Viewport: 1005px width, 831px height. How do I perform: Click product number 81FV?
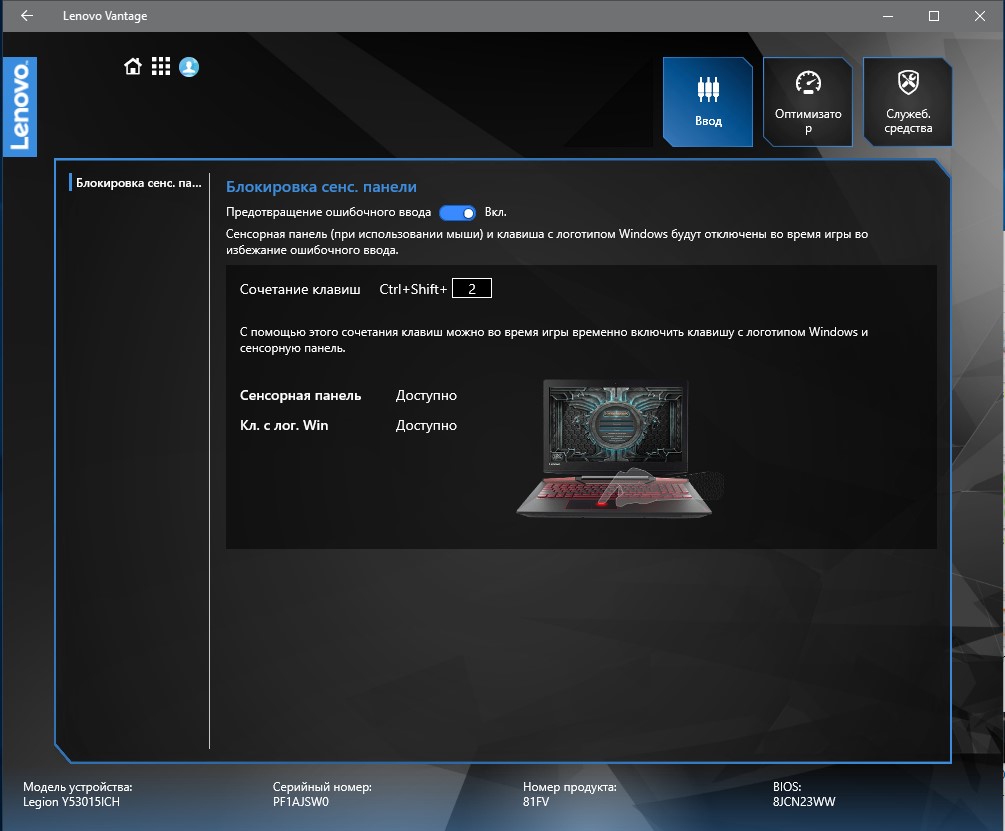point(536,802)
